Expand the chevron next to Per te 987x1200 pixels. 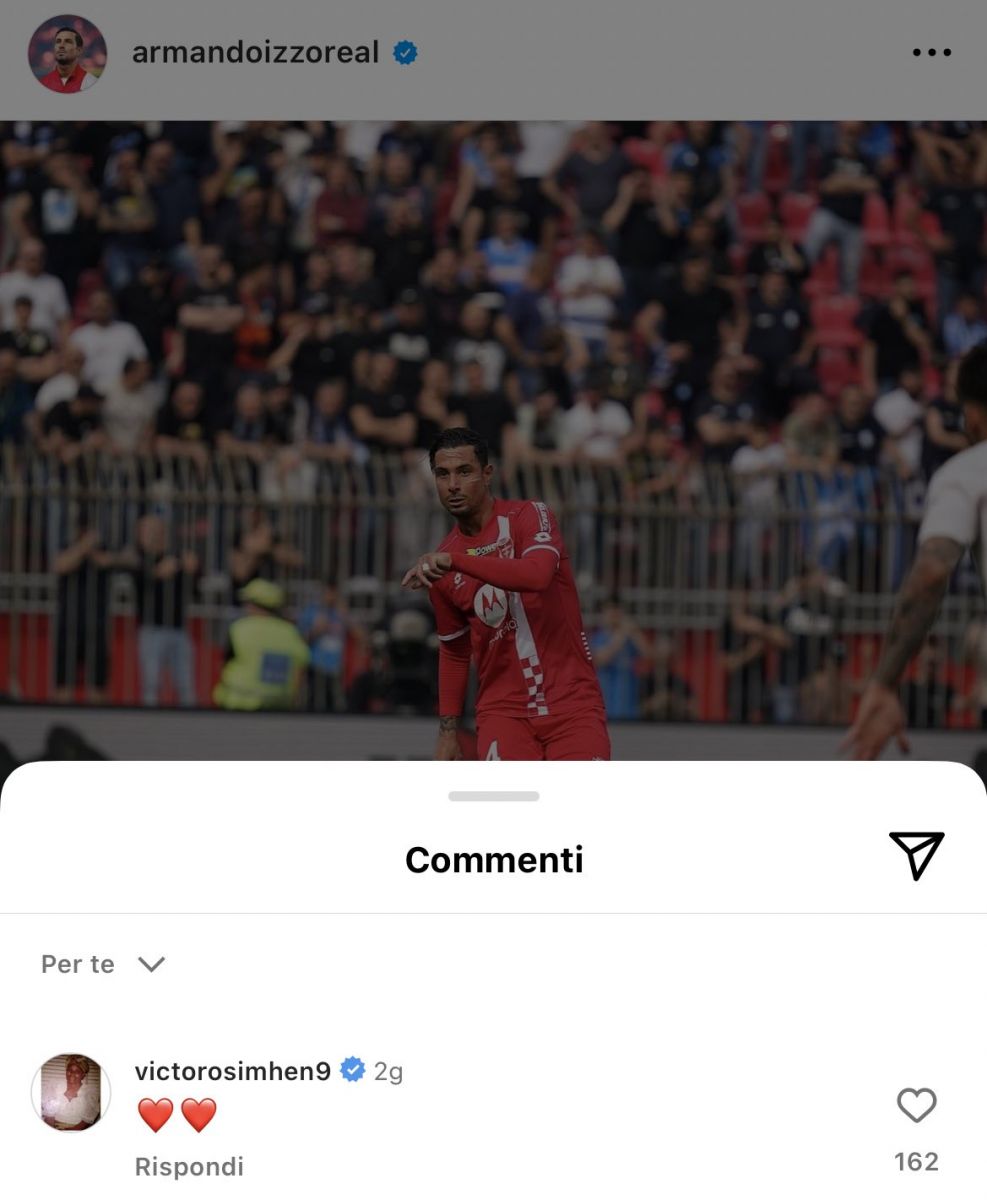(151, 964)
